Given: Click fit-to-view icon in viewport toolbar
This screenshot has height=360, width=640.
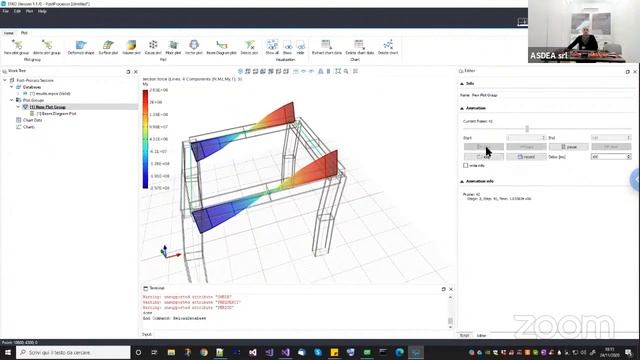Looking at the screenshot, I should pos(338,71).
